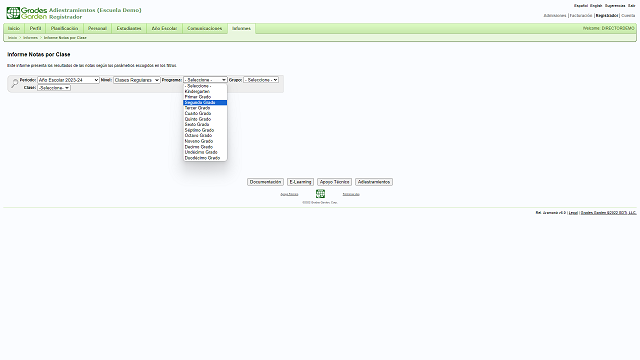
Task: Click the small footer link right of logo
Action: (x=351, y=194)
